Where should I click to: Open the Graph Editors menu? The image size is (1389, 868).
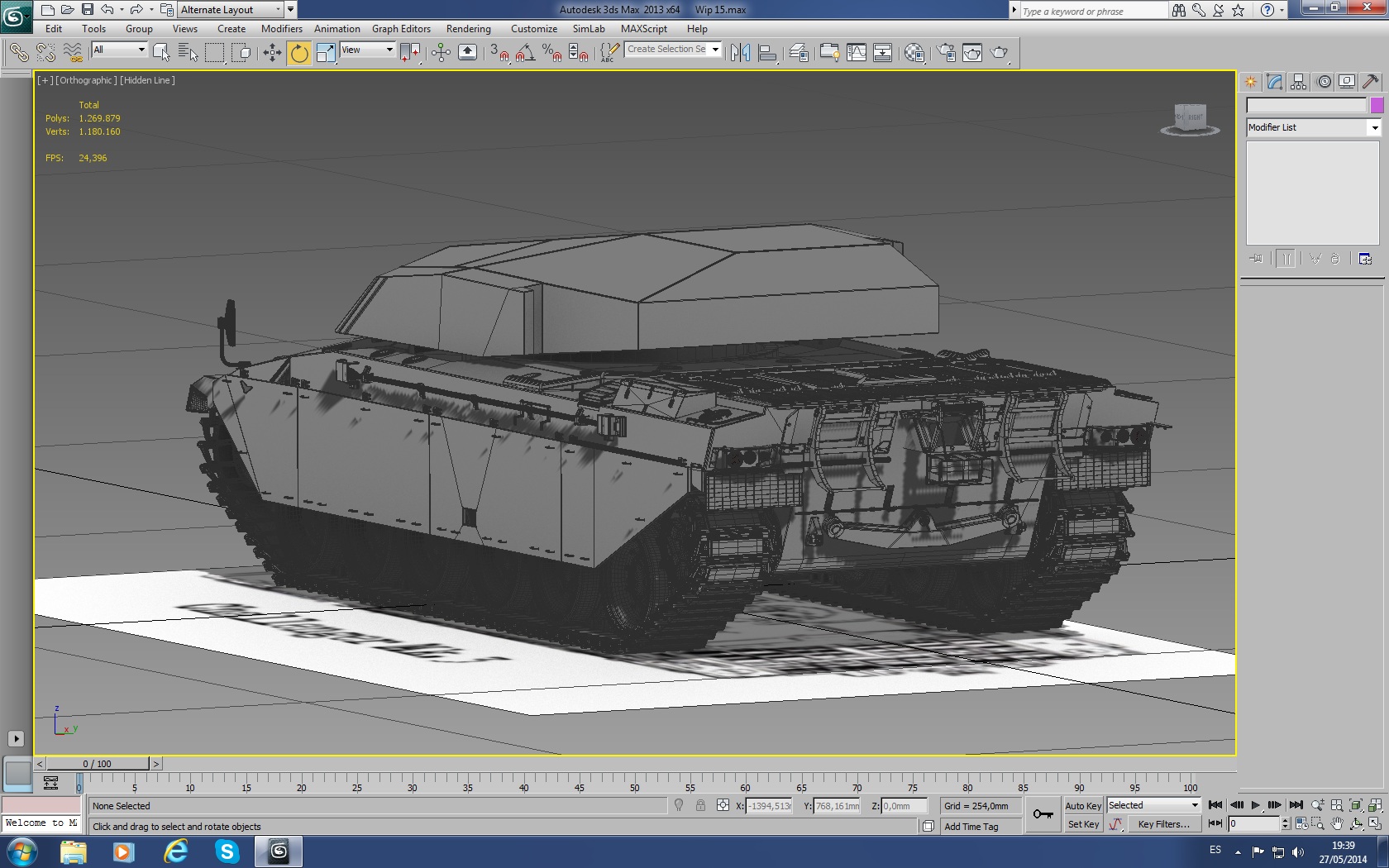[x=401, y=29]
